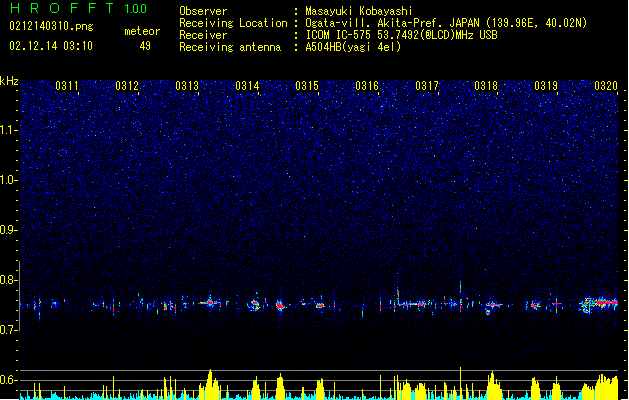
Task: Click the 0315 time marker
Action: [307, 86]
